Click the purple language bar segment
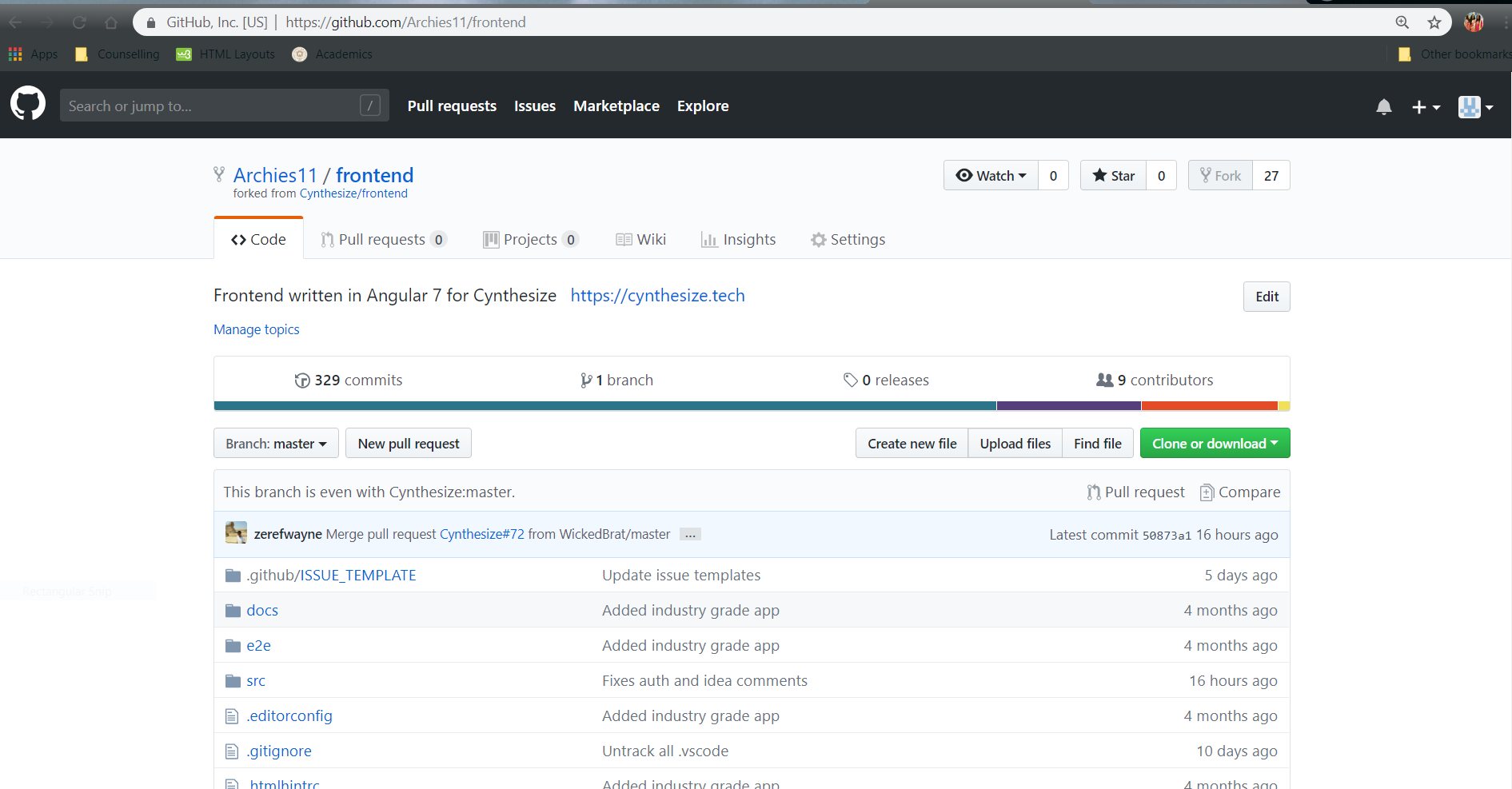 point(1069,406)
